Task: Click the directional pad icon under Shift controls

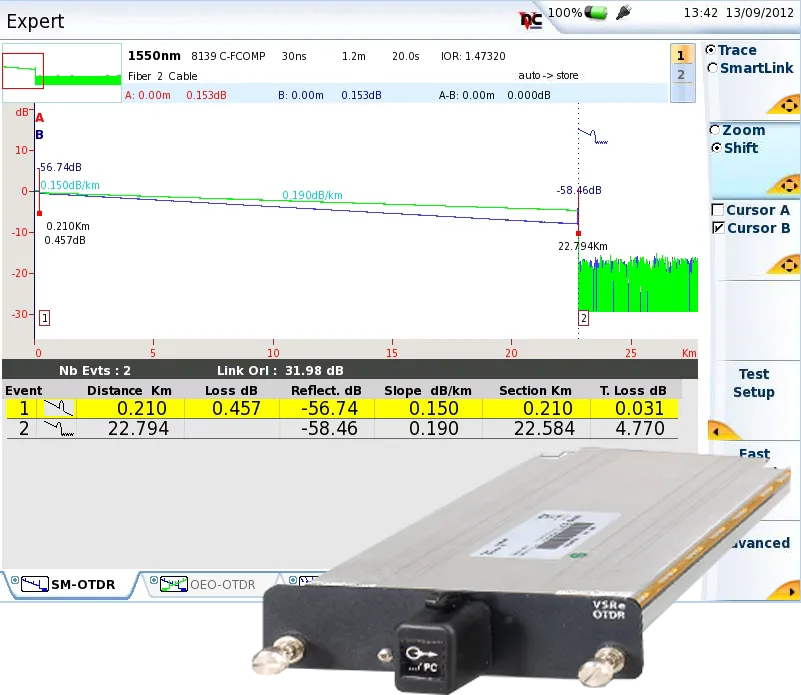Action: coord(788,185)
